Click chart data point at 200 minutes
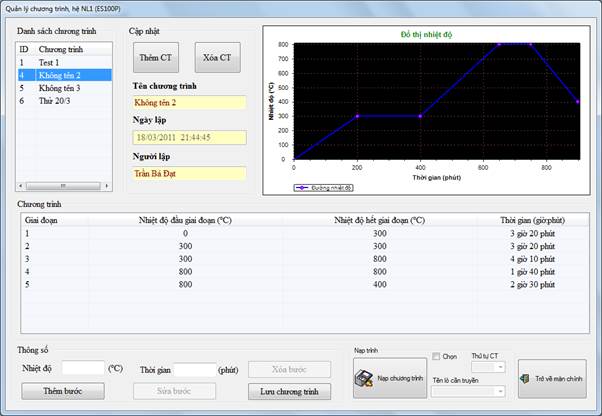The image size is (602, 416). pyautogui.click(x=357, y=116)
